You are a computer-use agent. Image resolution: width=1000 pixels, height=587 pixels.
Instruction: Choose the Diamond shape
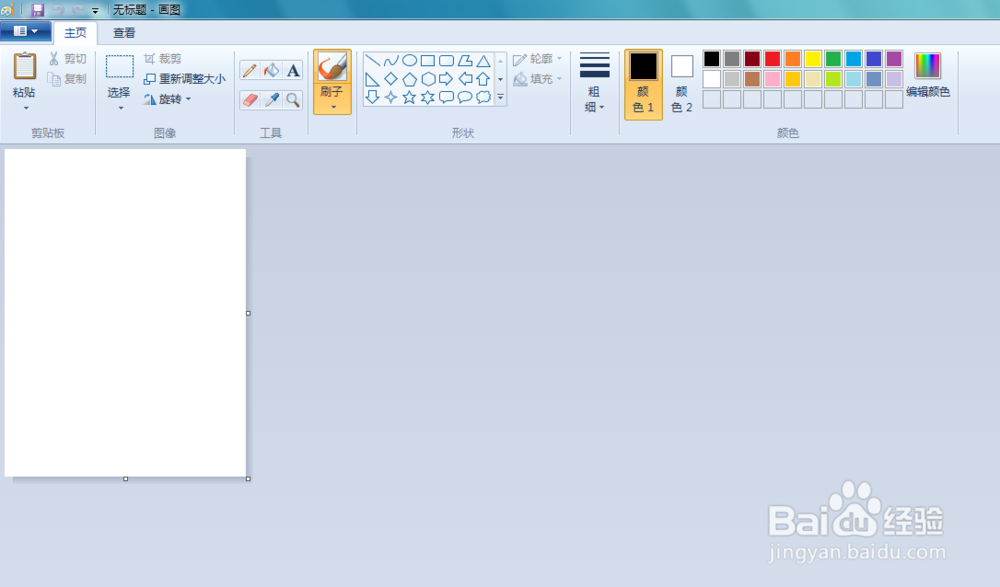tap(391, 79)
